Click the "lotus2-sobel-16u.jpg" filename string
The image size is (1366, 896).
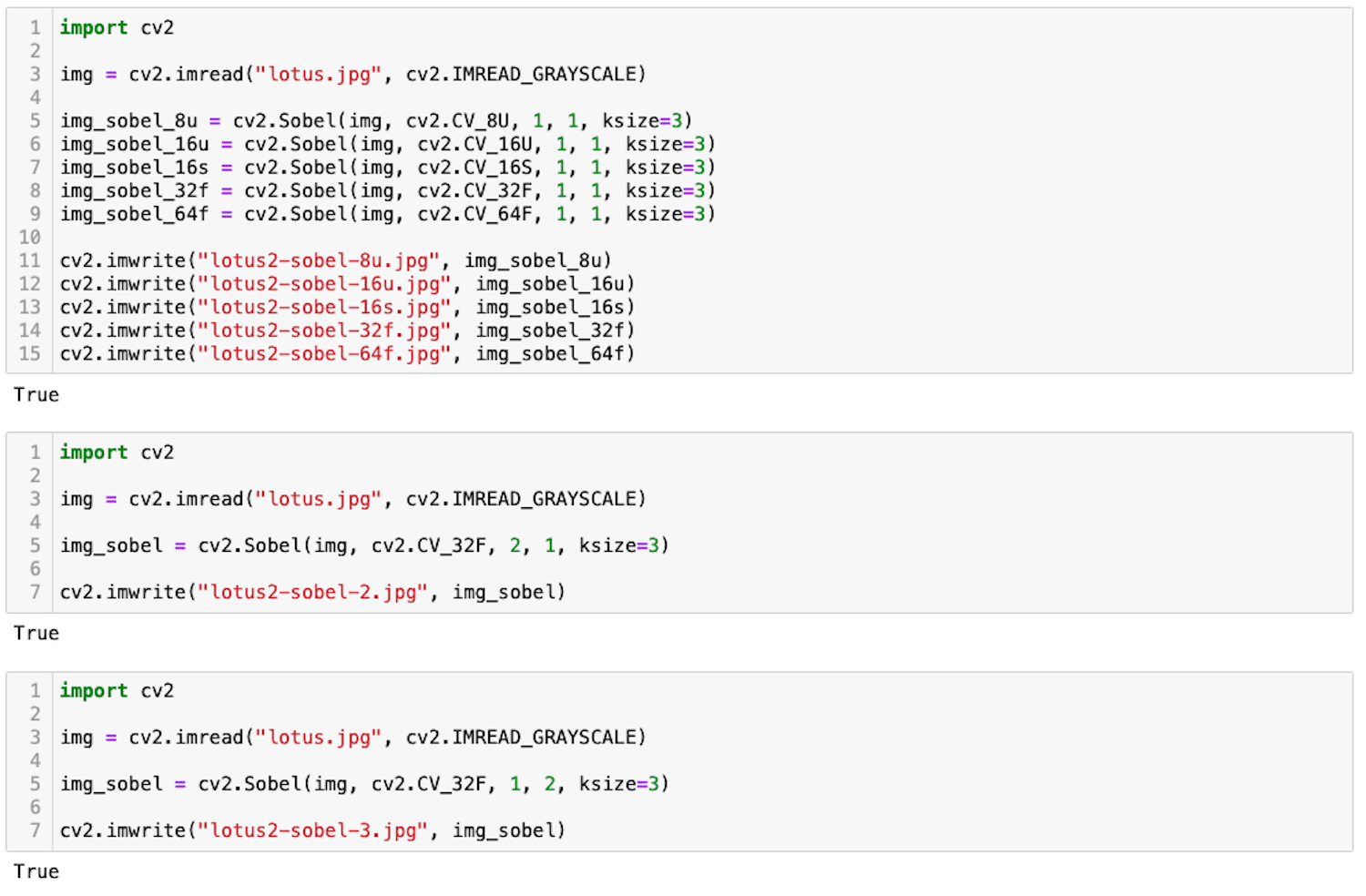(324, 284)
